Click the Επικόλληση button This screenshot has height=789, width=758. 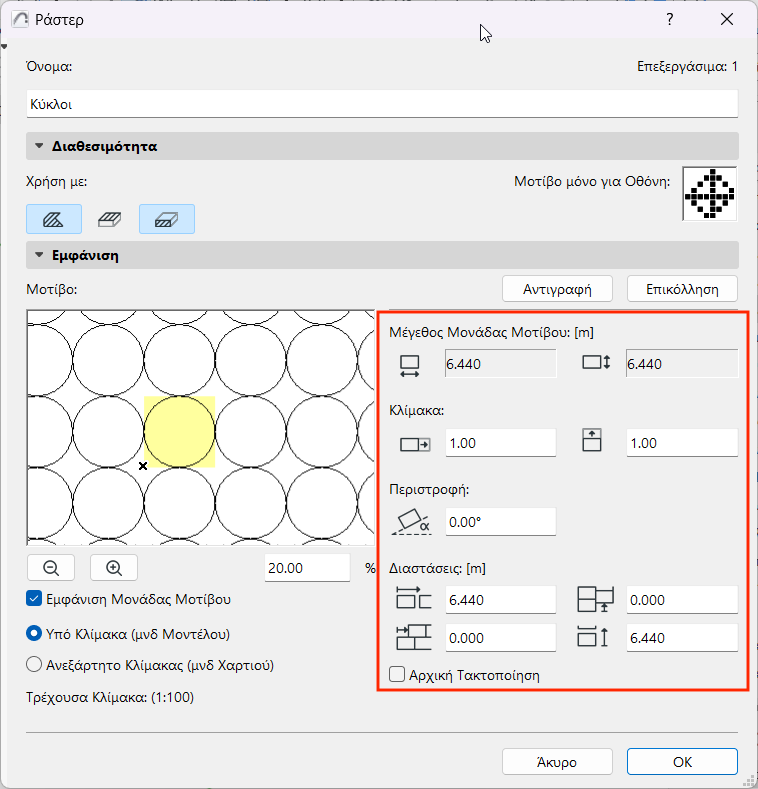pyautogui.click(x=683, y=289)
